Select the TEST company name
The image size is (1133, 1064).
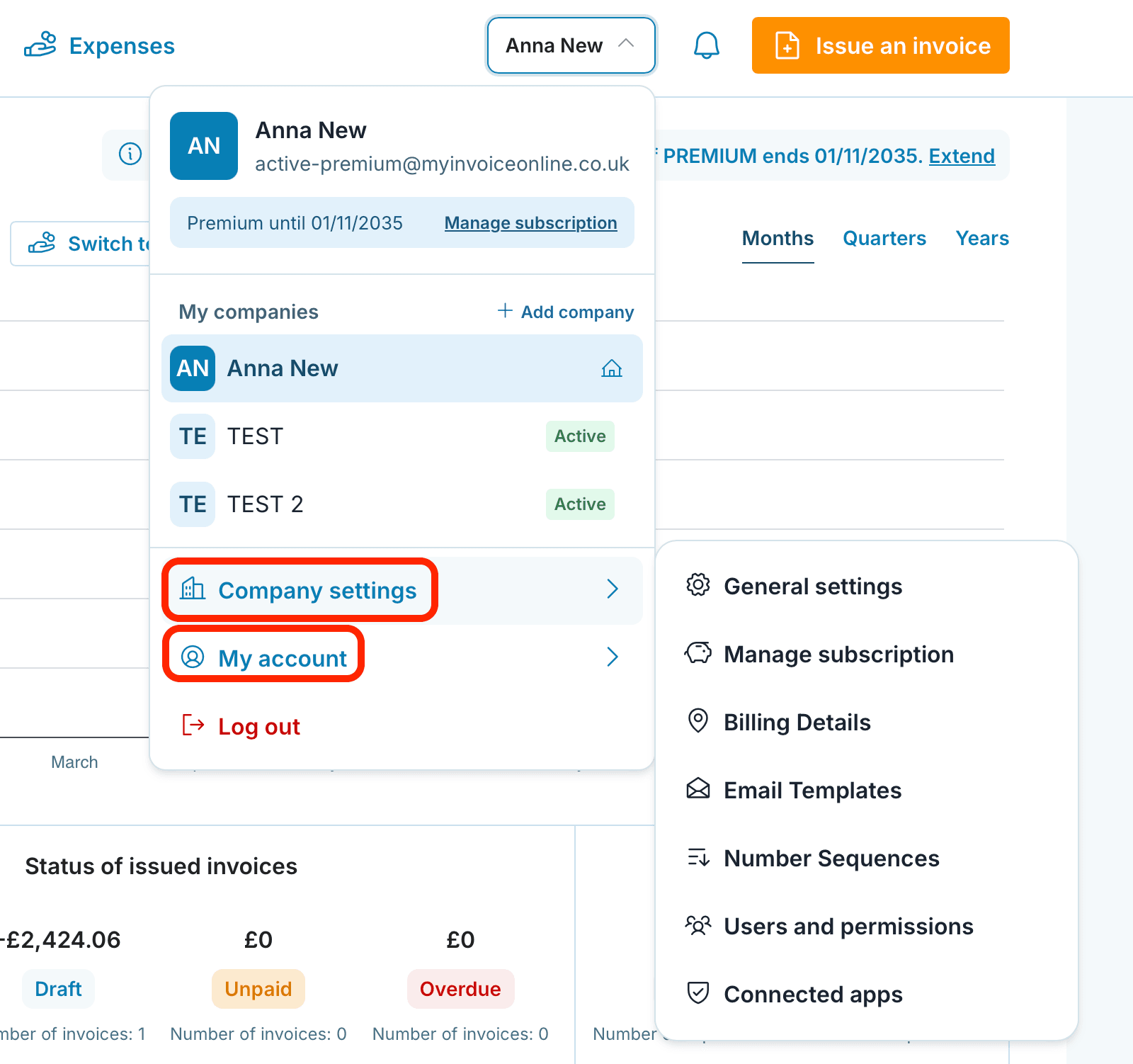click(x=255, y=436)
